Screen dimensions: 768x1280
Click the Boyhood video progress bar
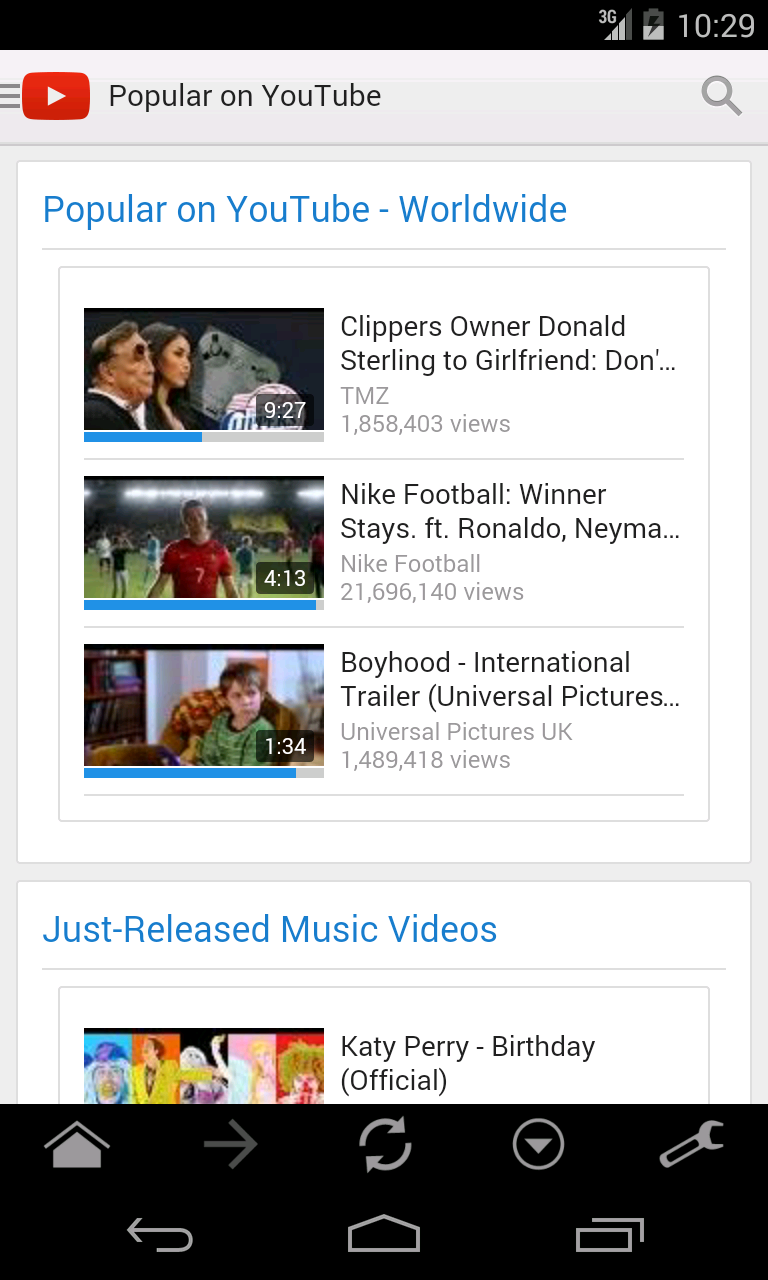(204, 773)
